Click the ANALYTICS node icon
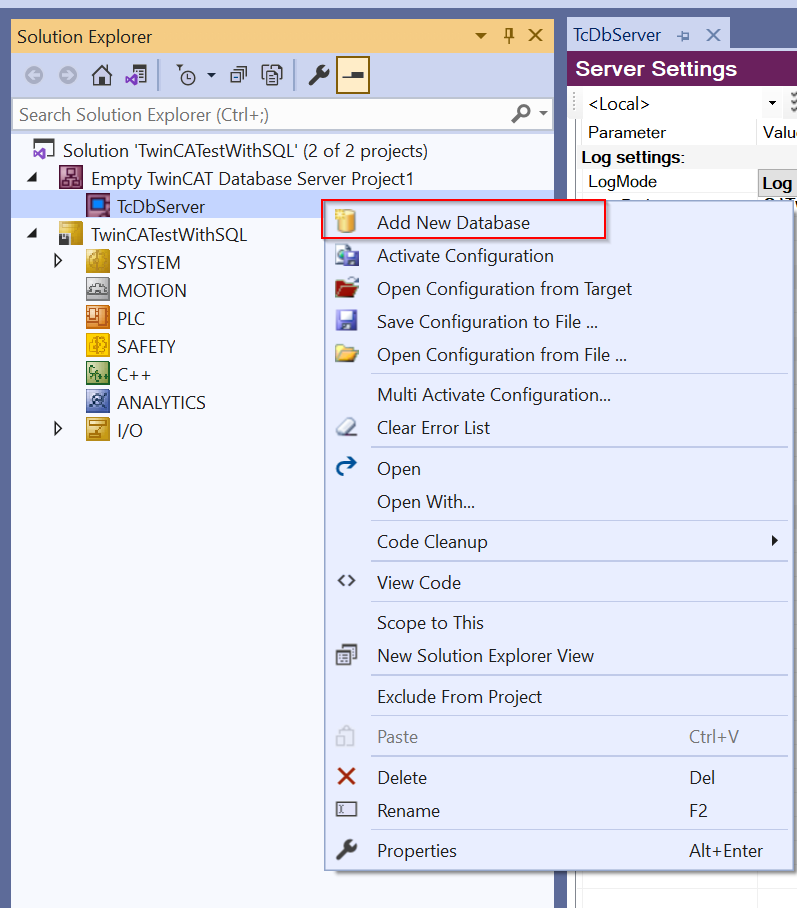 coord(98,401)
